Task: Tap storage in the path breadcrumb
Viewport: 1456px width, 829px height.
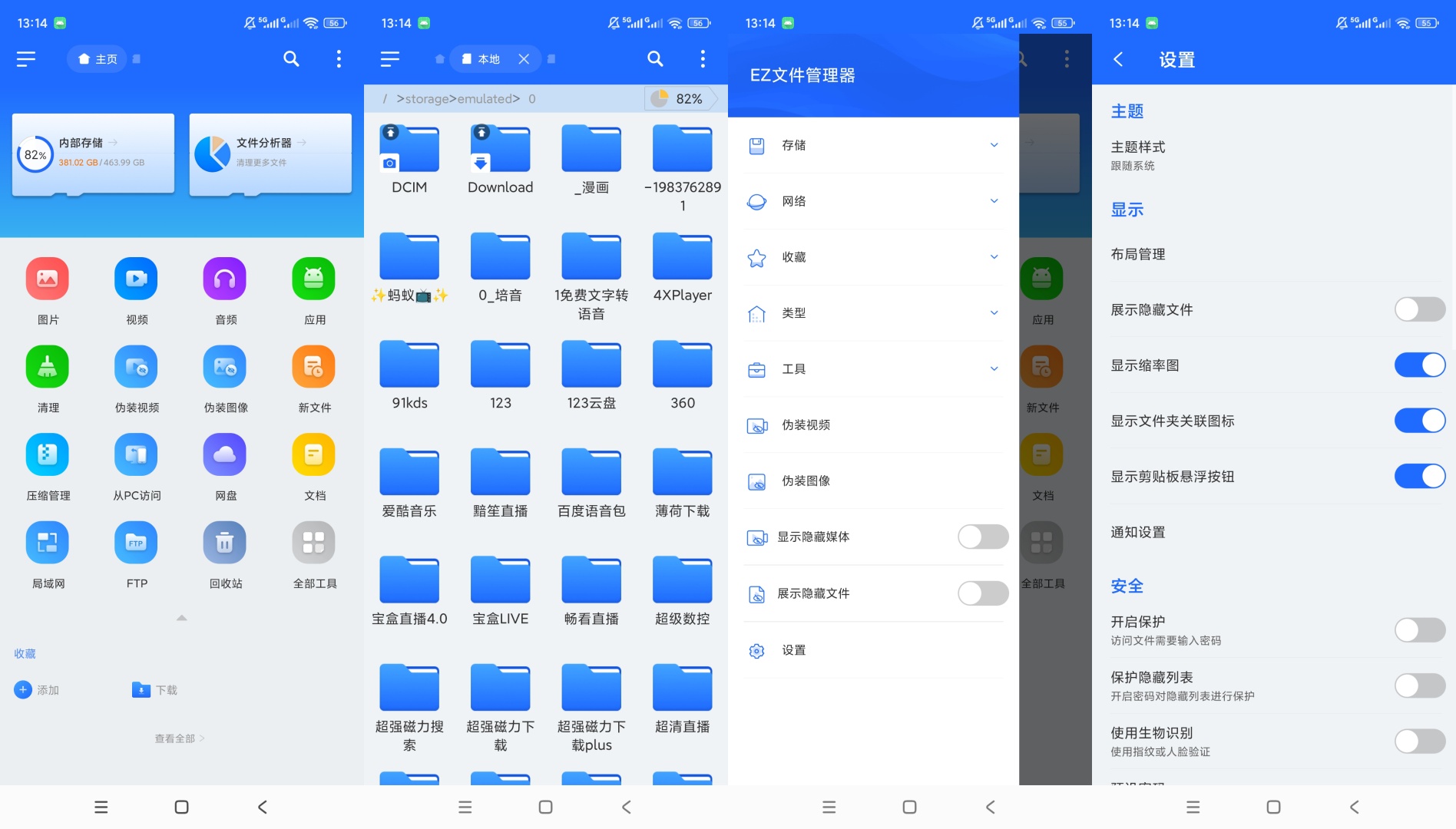Action: click(427, 98)
